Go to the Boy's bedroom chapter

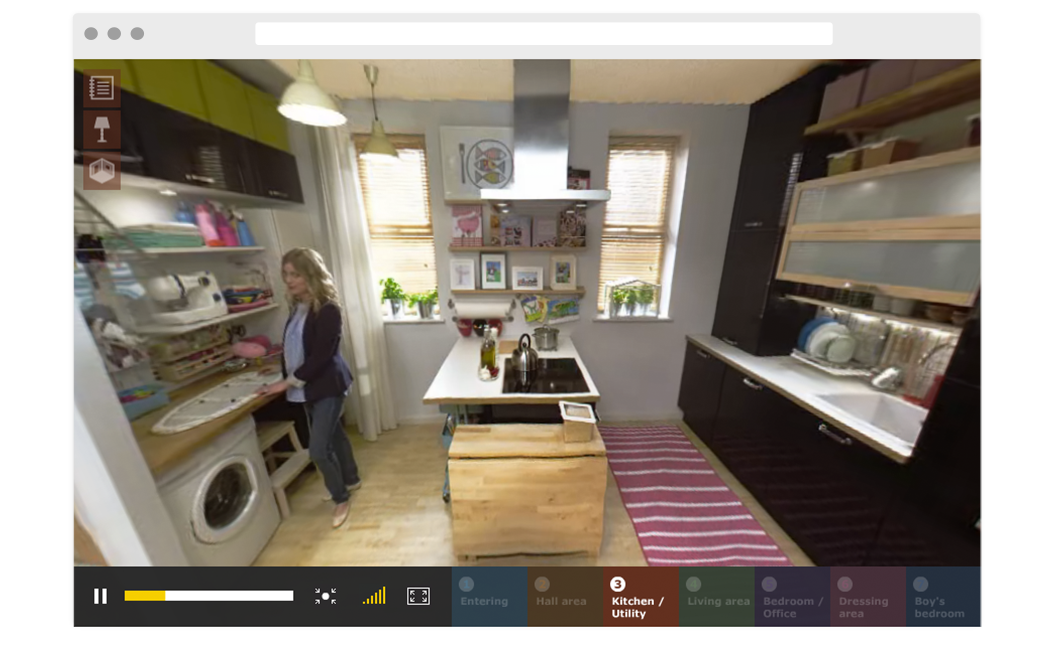943,596
